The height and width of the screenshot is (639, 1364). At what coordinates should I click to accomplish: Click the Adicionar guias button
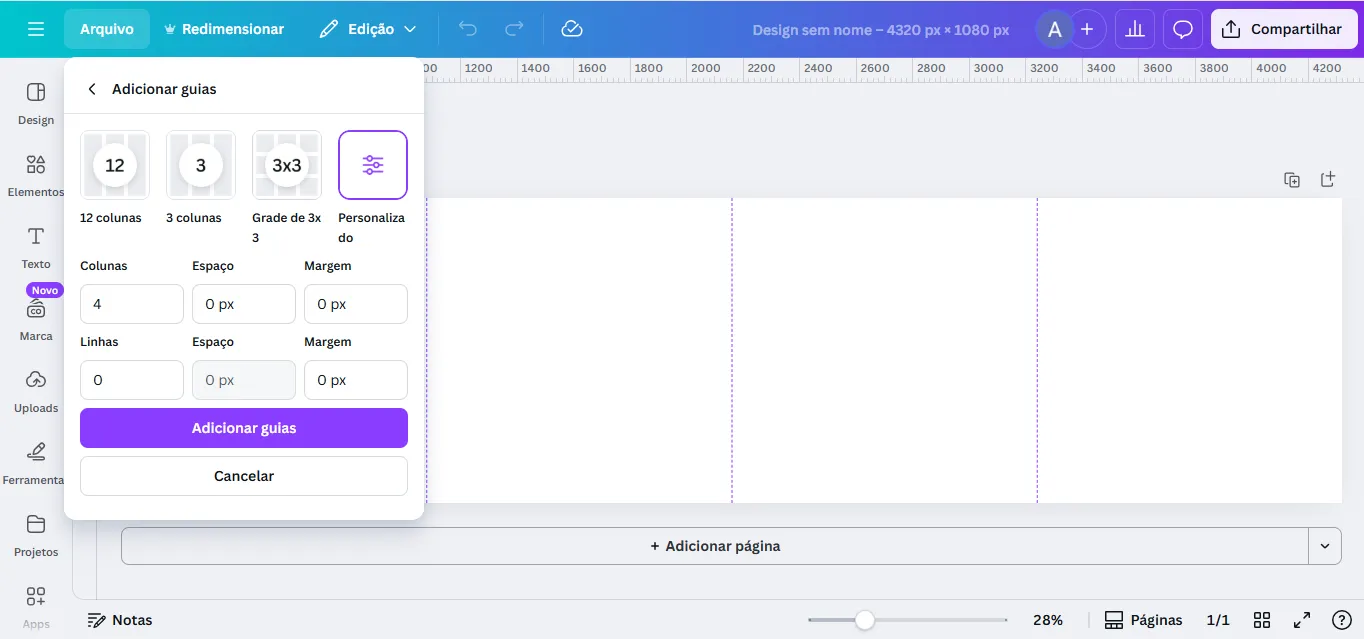244,428
